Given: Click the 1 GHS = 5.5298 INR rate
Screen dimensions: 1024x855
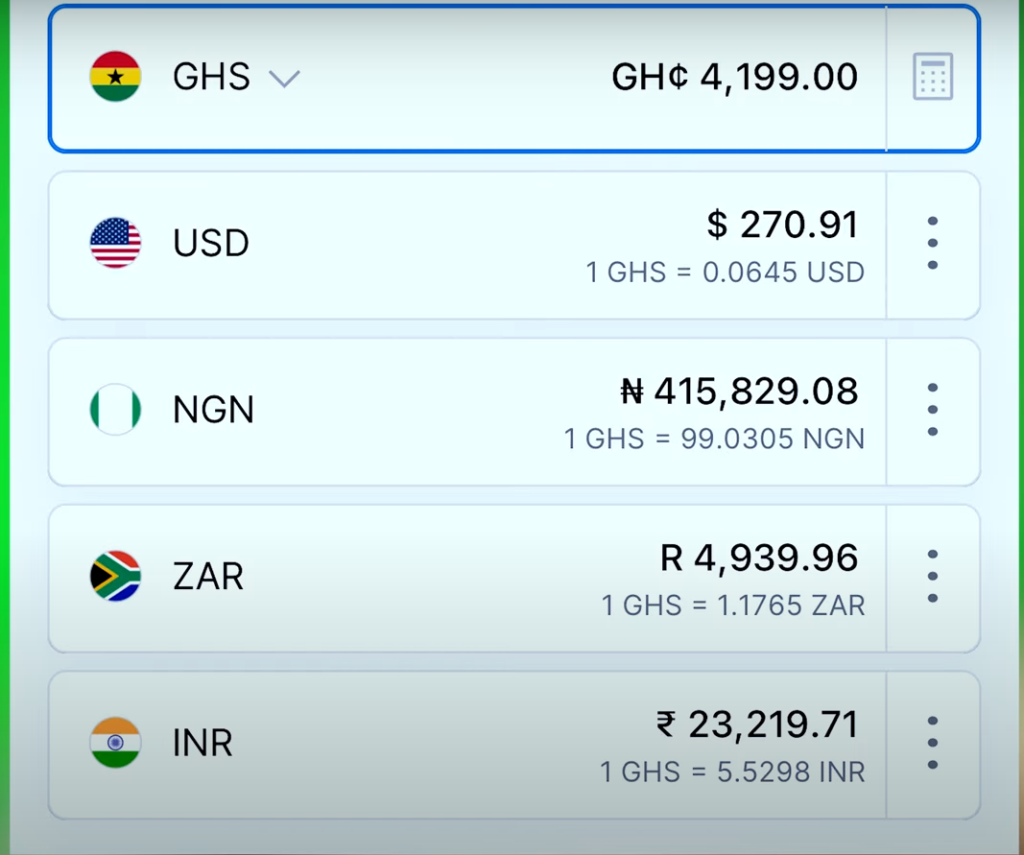Looking at the screenshot, I should click(x=733, y=772).
